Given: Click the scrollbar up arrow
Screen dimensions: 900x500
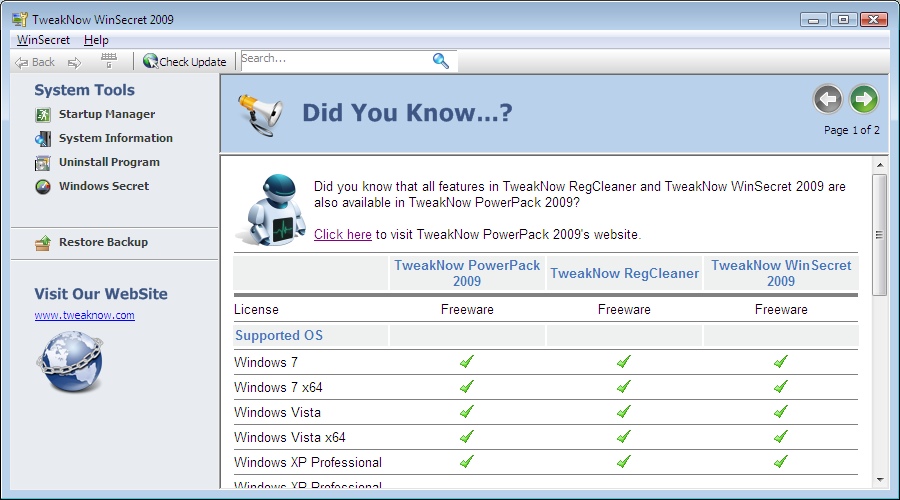Looking at the screenshot, I should (x=879, y=165).
